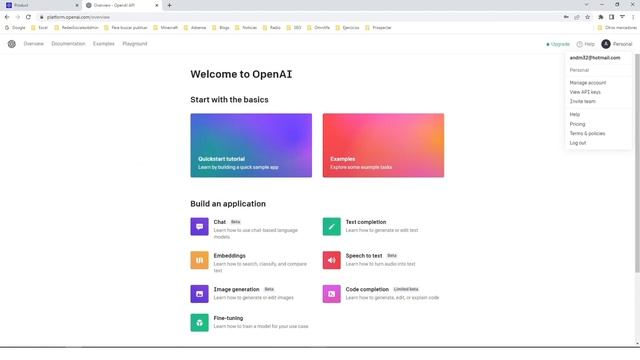
Task: Go back with browser back arrow
Action: (7, 17)
